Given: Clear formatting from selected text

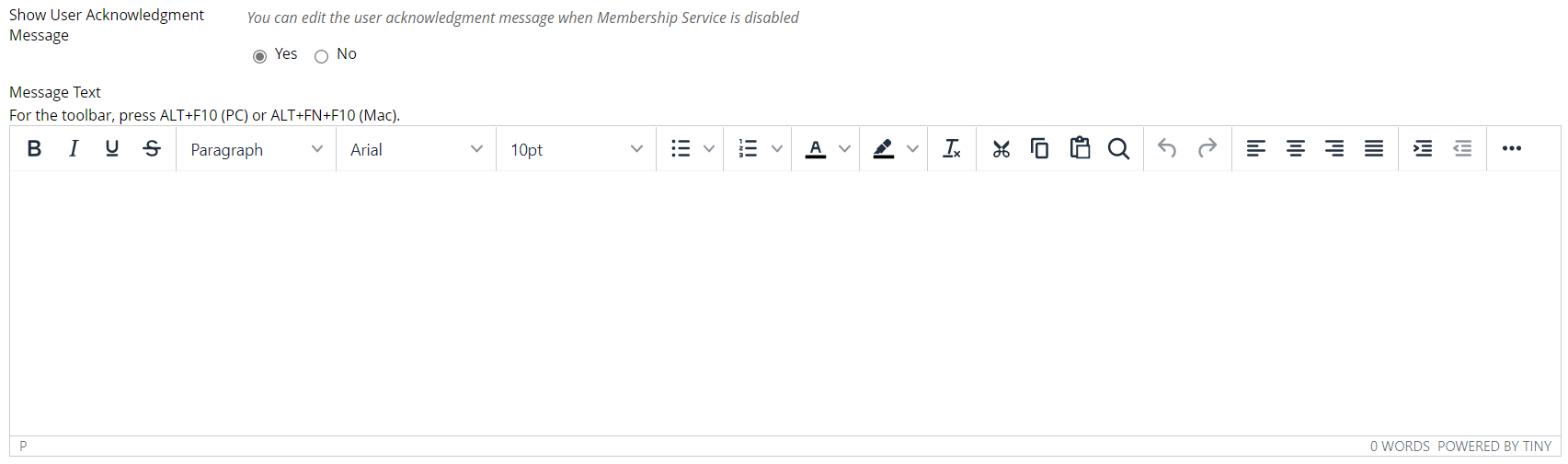Looking at the screenshot, I should 952,149.
